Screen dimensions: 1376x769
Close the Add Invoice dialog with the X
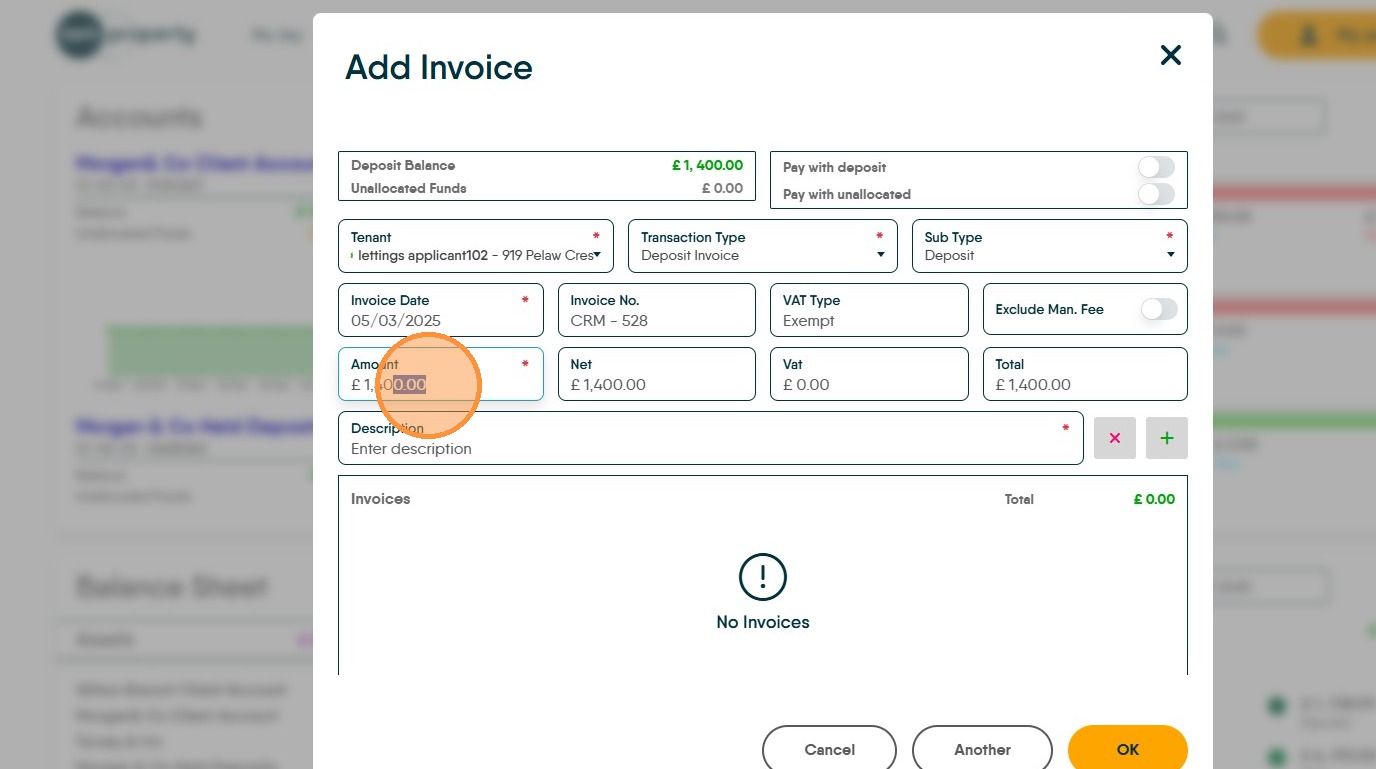pyautogui.click(x=1170, y=55)
